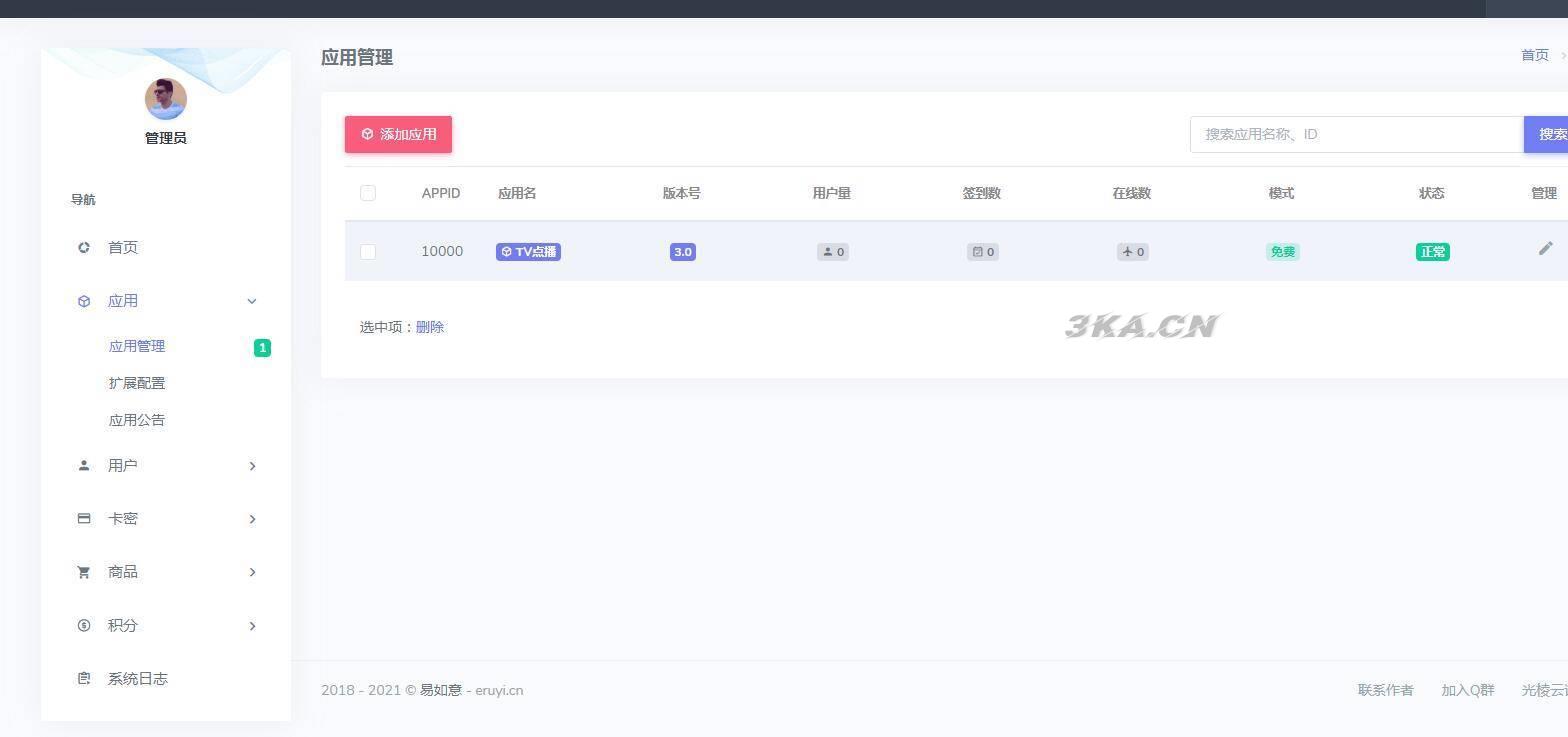Open the 扩展配置 submenu item
Viewport: 1568px width, 737px height.
137,383
